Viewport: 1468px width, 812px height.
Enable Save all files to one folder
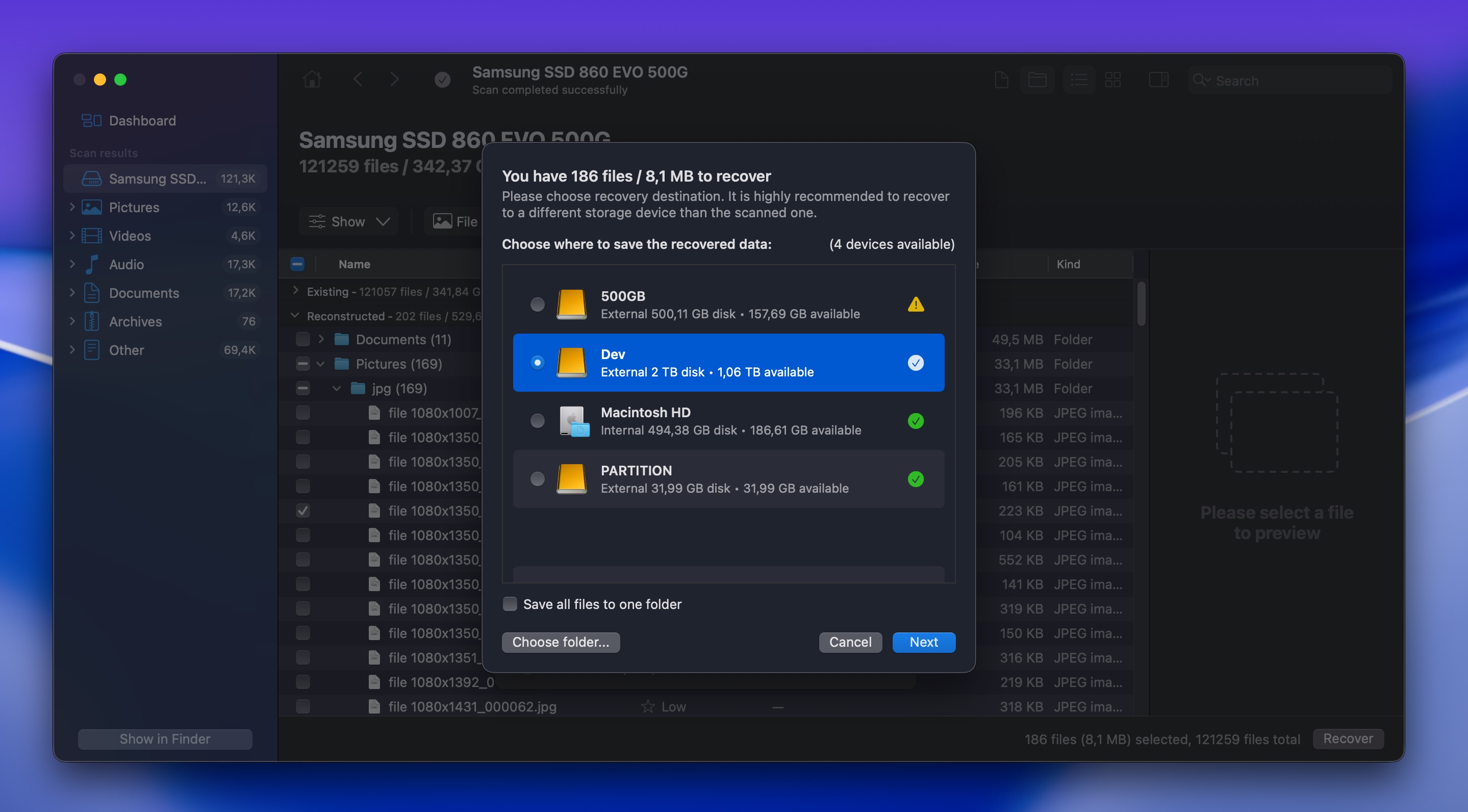click(x=510, y=603)
